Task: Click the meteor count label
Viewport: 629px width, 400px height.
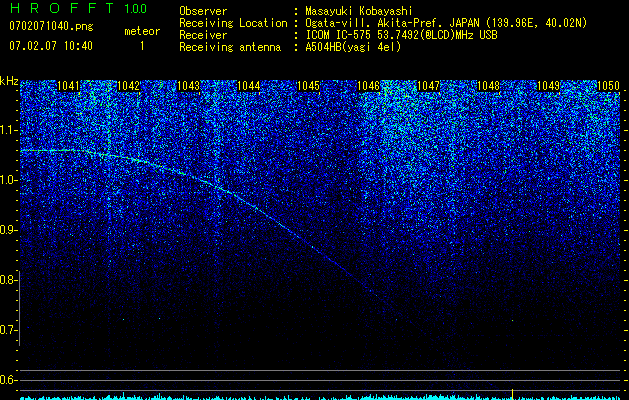Action: pos(142,31)
